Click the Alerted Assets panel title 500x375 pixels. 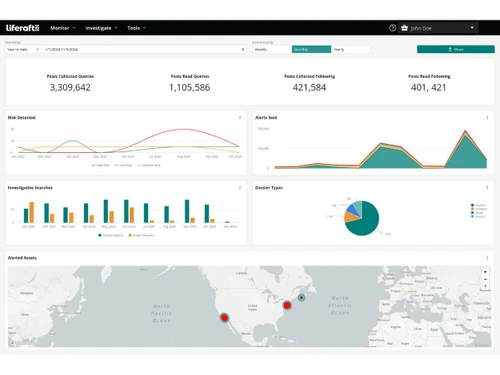point(22,258)
